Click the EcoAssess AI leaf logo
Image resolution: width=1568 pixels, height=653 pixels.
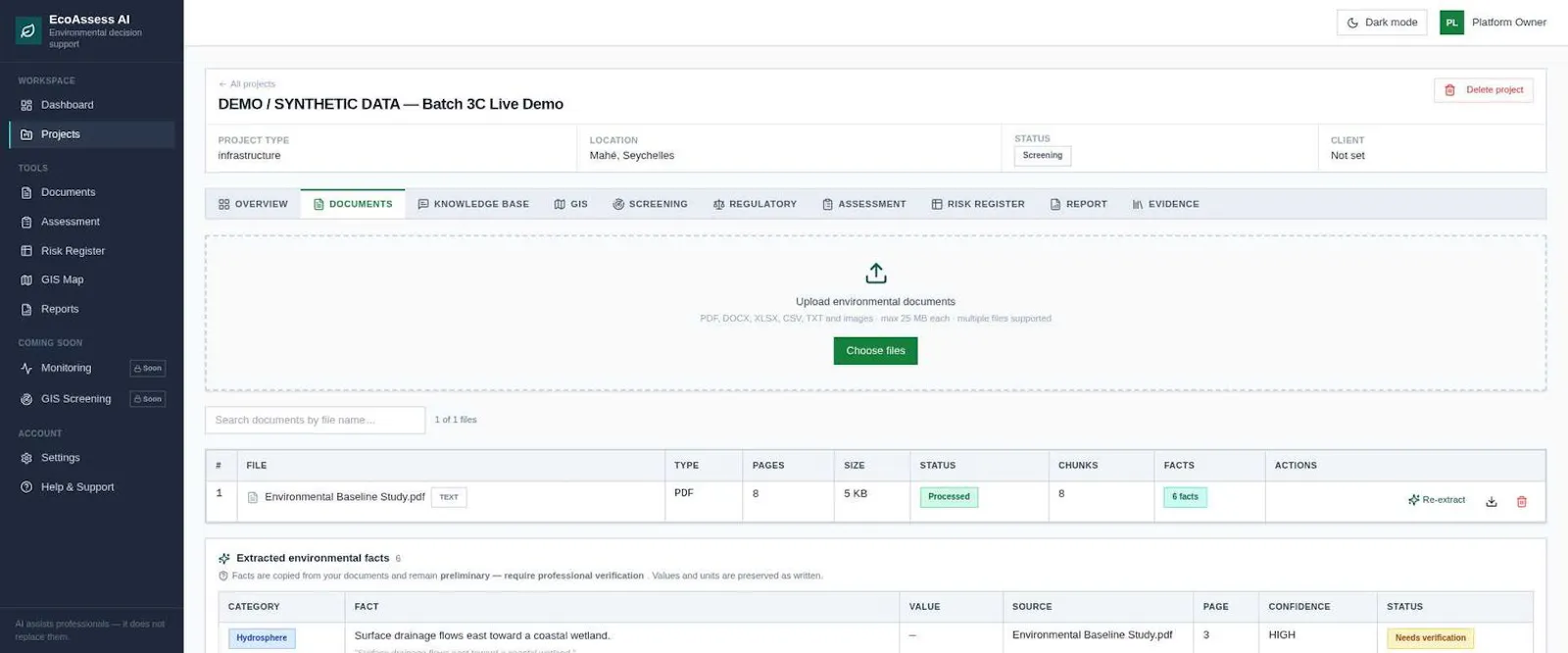pos(27,30)
